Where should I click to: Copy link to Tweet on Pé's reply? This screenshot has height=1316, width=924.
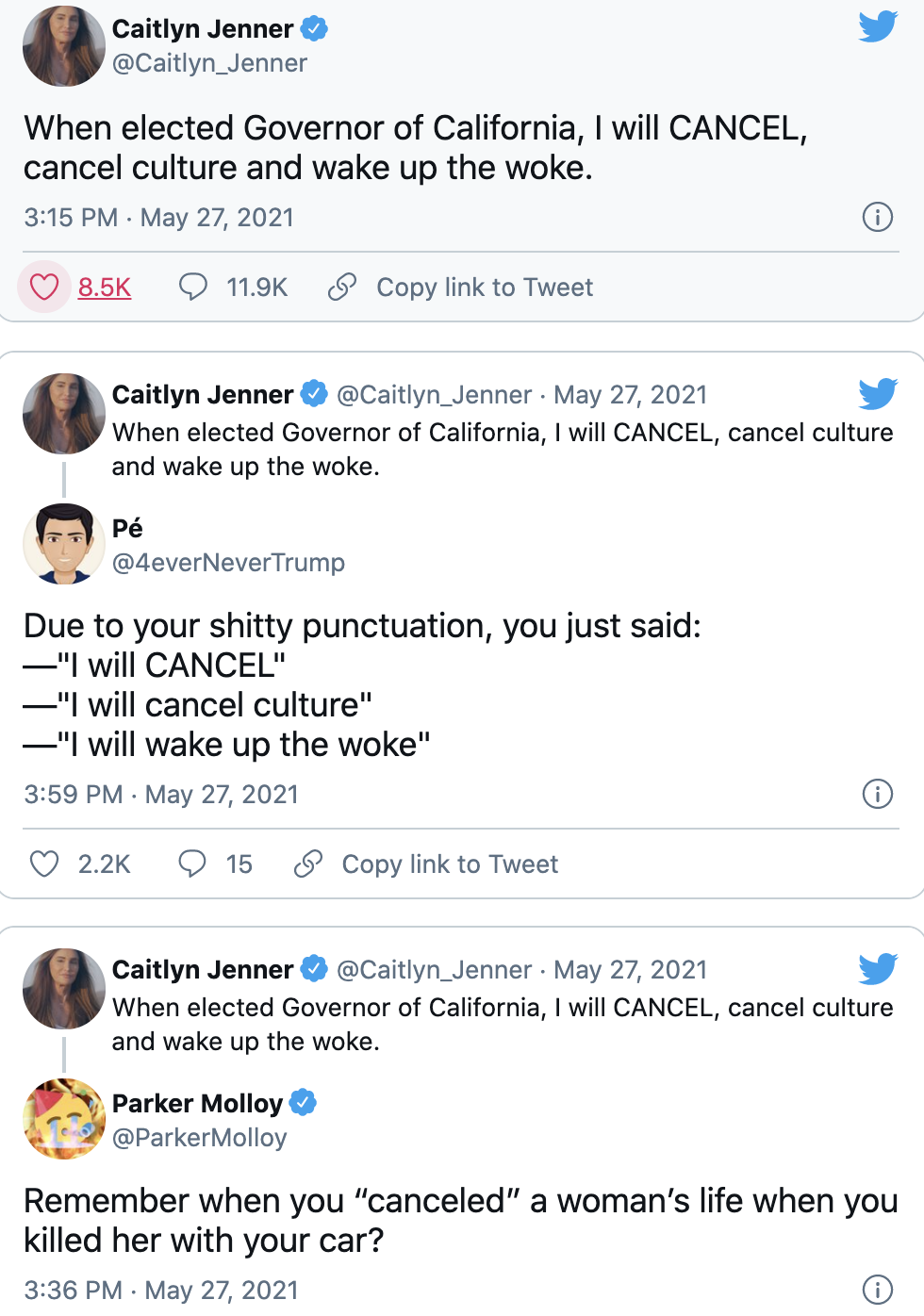coord(450,864)
